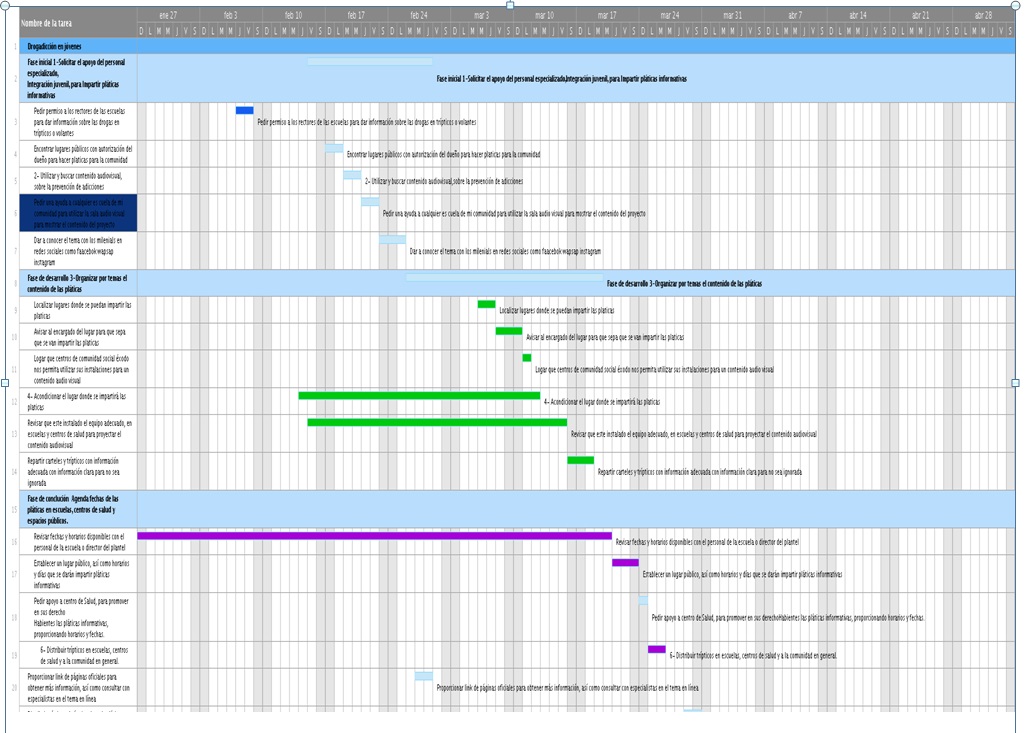Click the 'abr 28' week header

[x=983, y=15]
